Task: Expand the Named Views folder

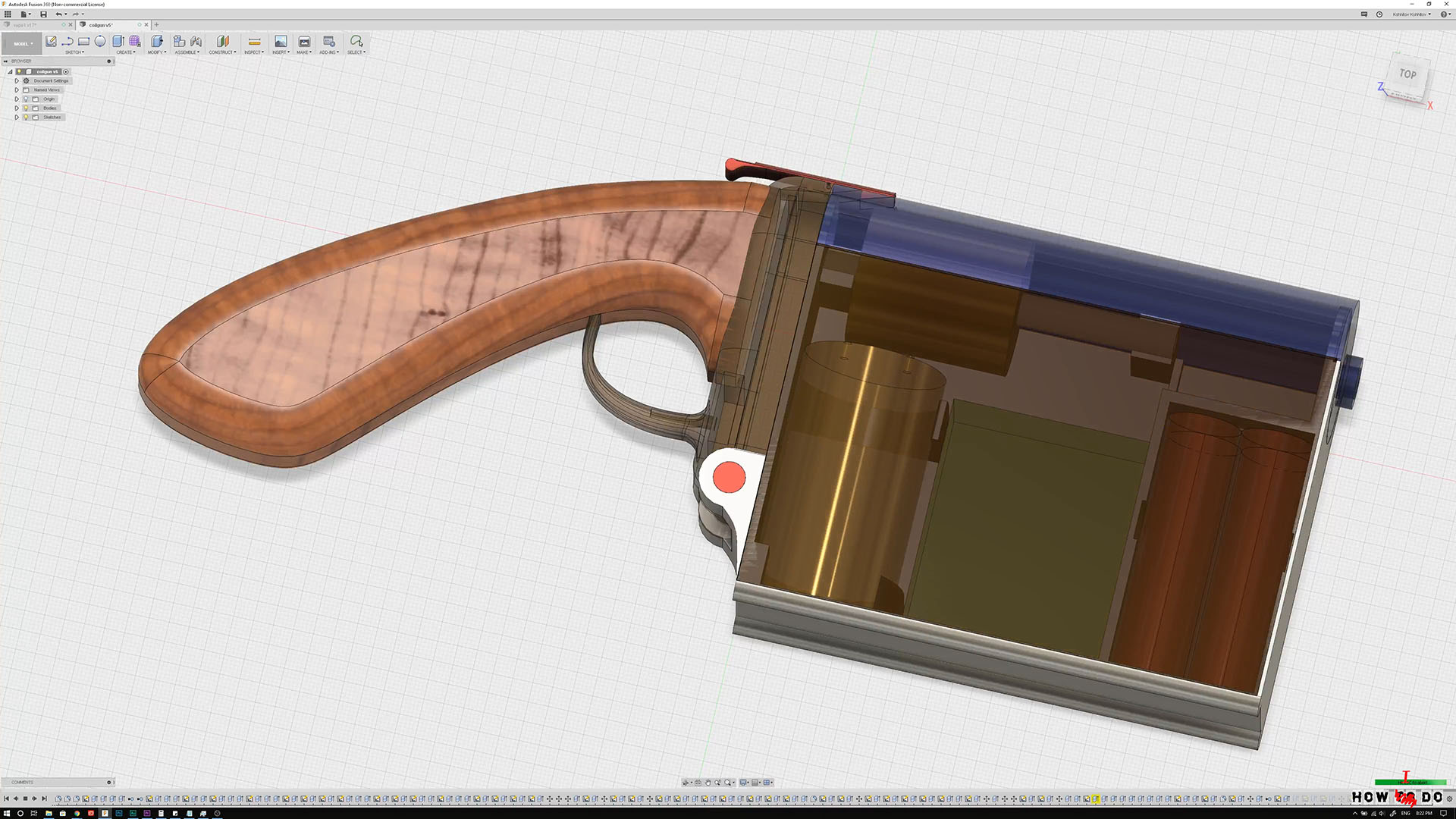Action: pos(17,89)
